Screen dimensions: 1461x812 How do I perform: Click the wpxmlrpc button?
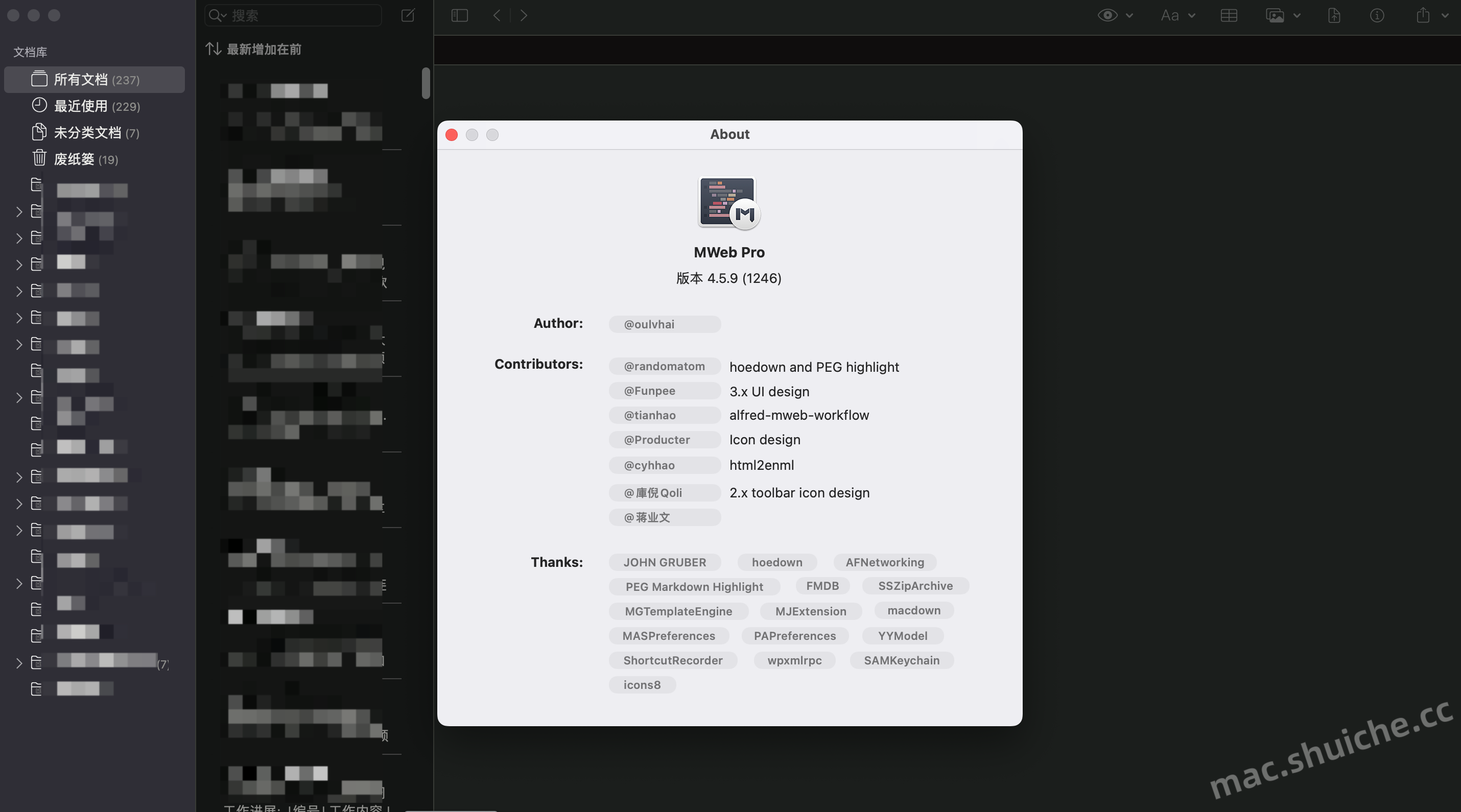point(794,660)
